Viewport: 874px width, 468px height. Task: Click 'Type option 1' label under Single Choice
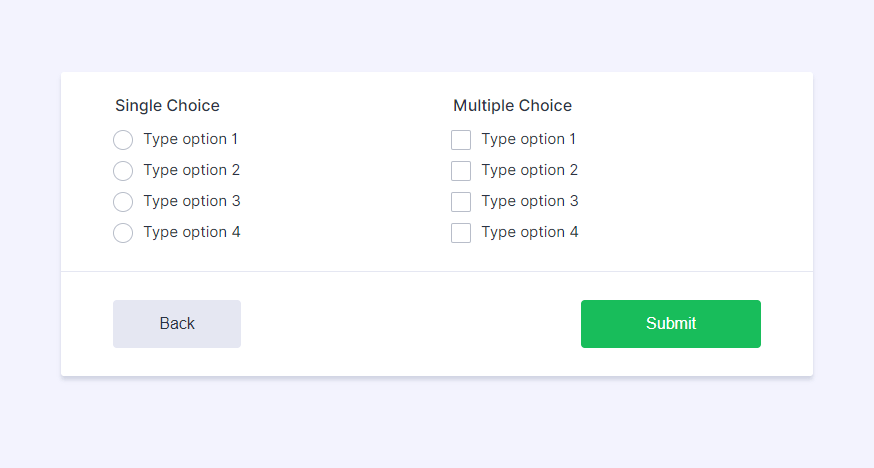(190, 139)
